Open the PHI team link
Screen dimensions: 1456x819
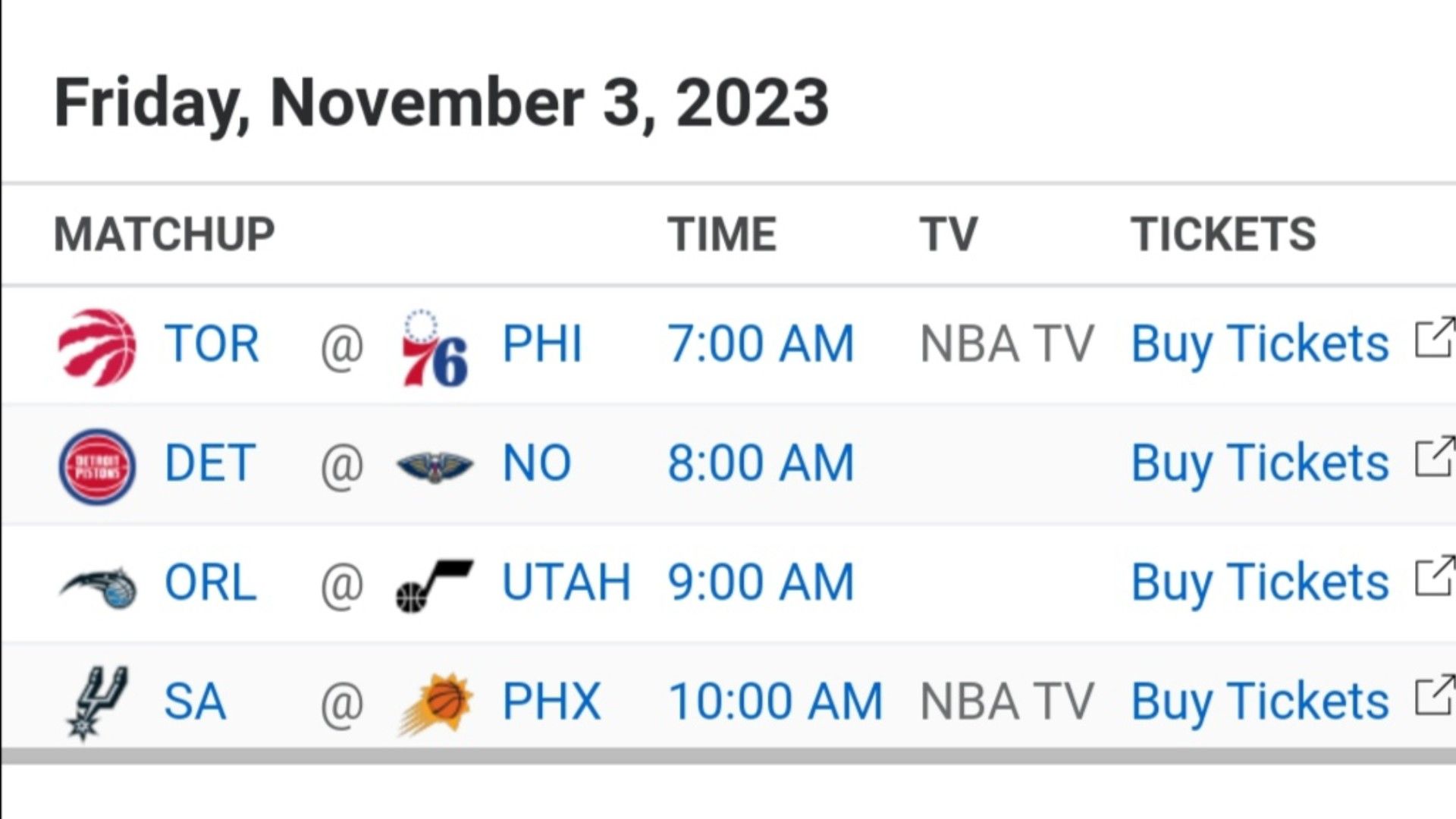pos(542,344)
